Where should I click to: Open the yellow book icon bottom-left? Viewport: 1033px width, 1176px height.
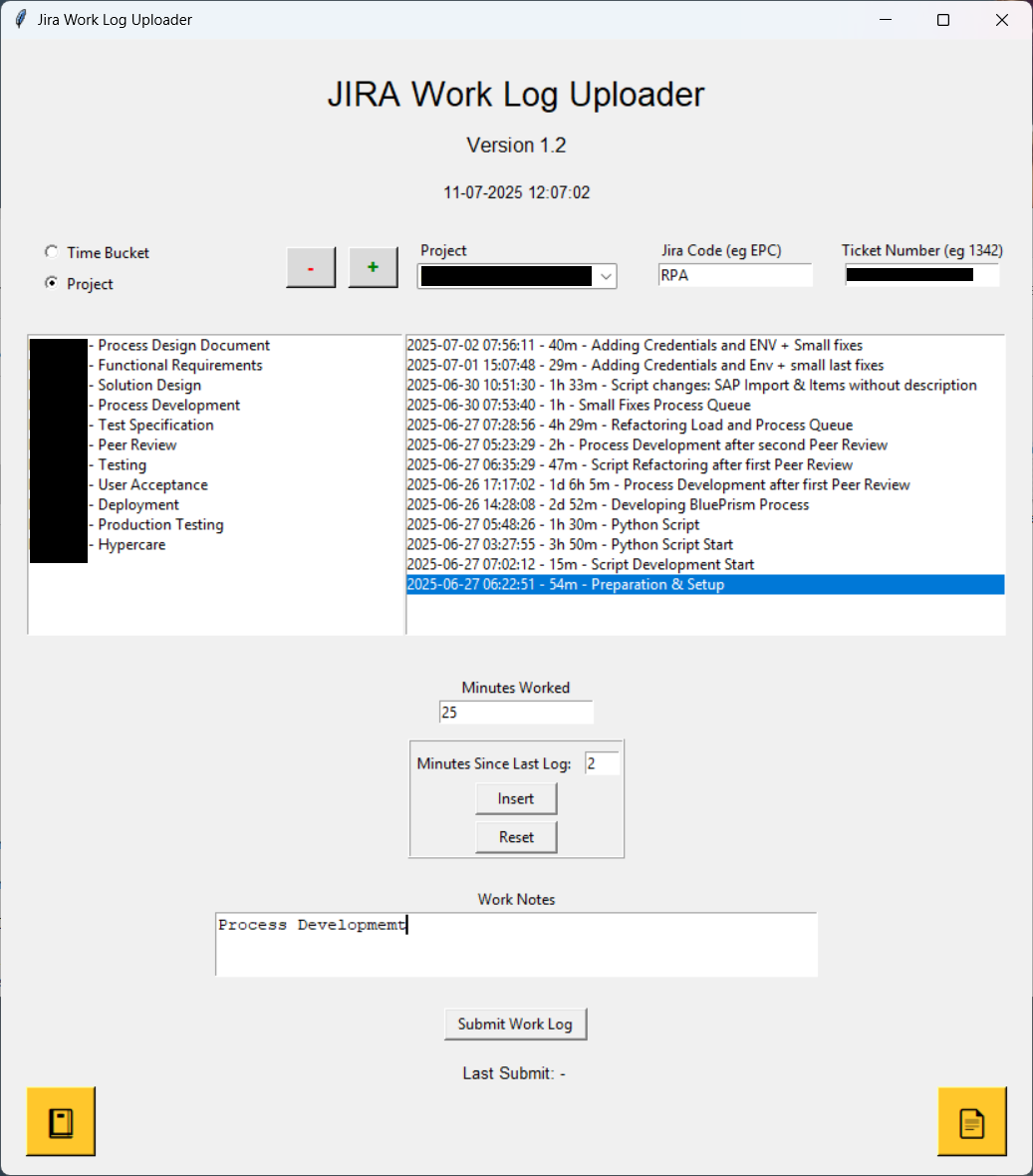(x=60, y=1120)
